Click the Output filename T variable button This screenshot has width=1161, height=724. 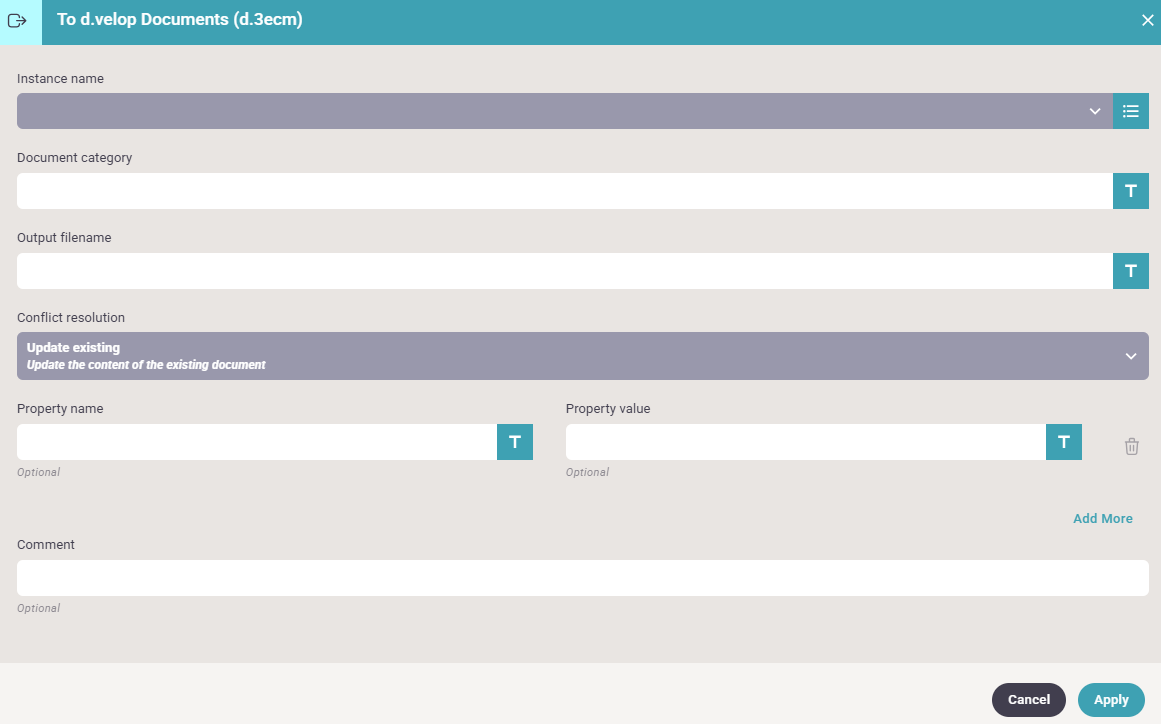pos(1131,271)
